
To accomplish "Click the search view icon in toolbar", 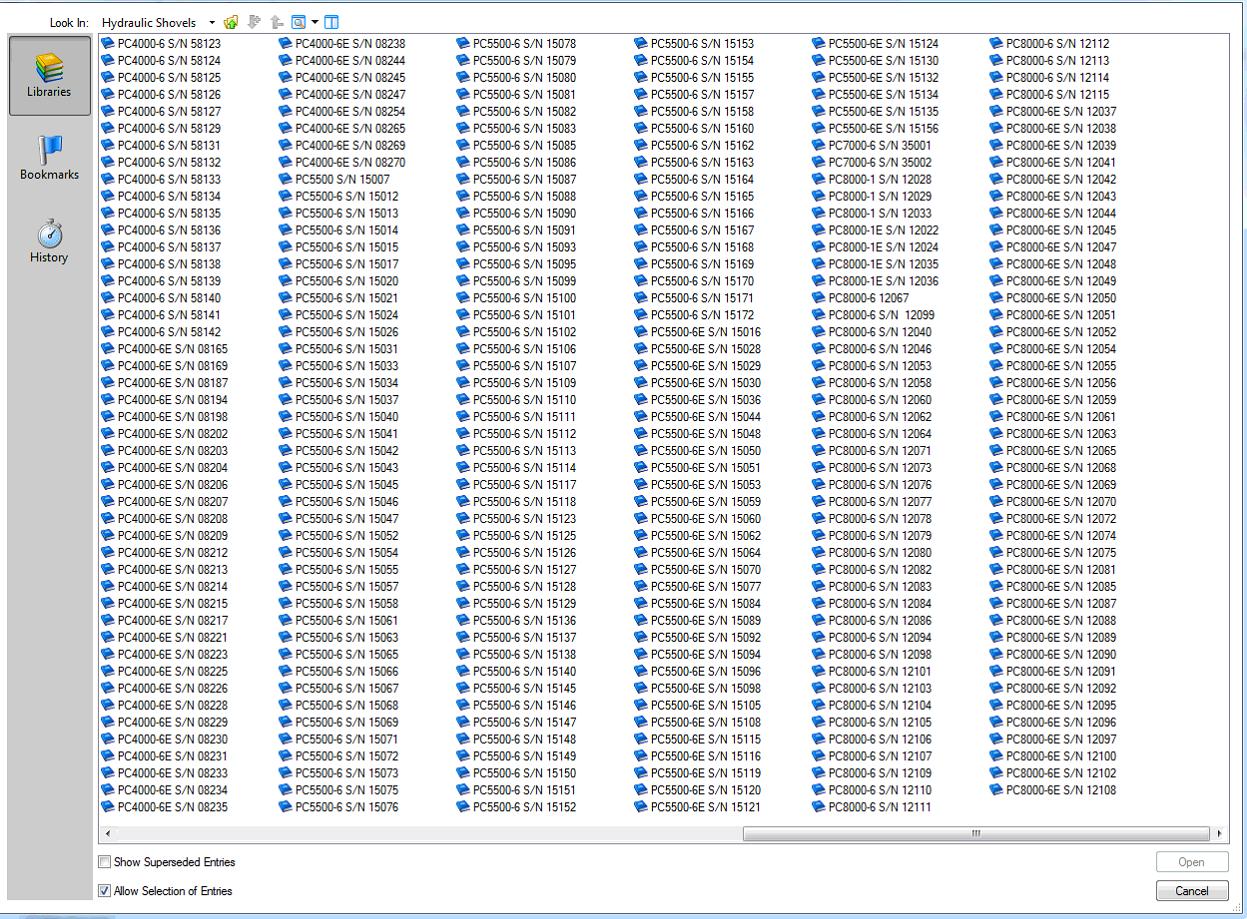I will pos(298,22).
